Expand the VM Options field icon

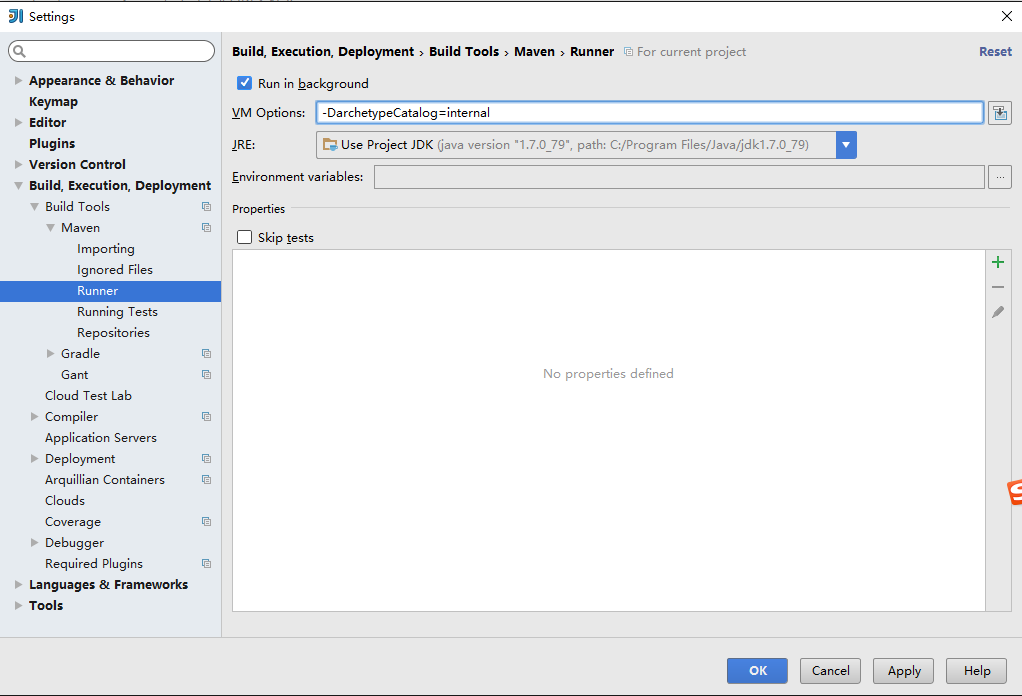(1000, 113)
